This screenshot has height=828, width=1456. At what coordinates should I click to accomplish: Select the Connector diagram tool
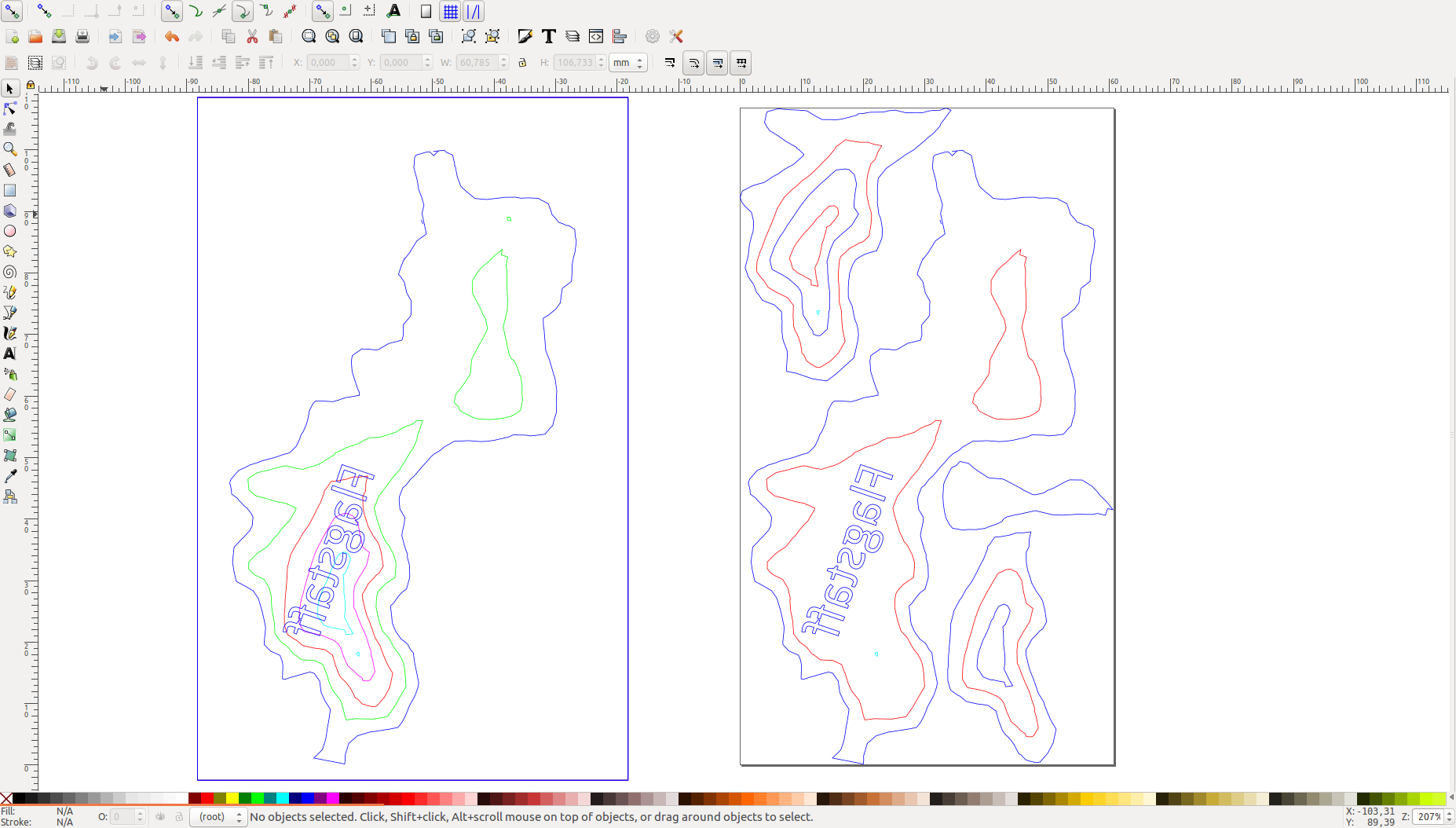(x=10, y=496)
